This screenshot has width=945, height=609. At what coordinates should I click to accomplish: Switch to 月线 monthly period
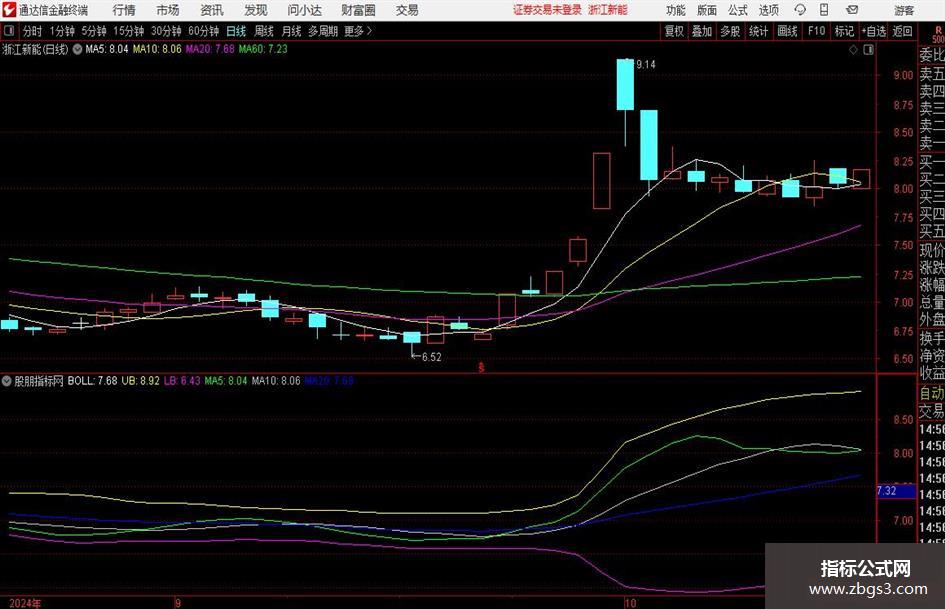(291, 31)
